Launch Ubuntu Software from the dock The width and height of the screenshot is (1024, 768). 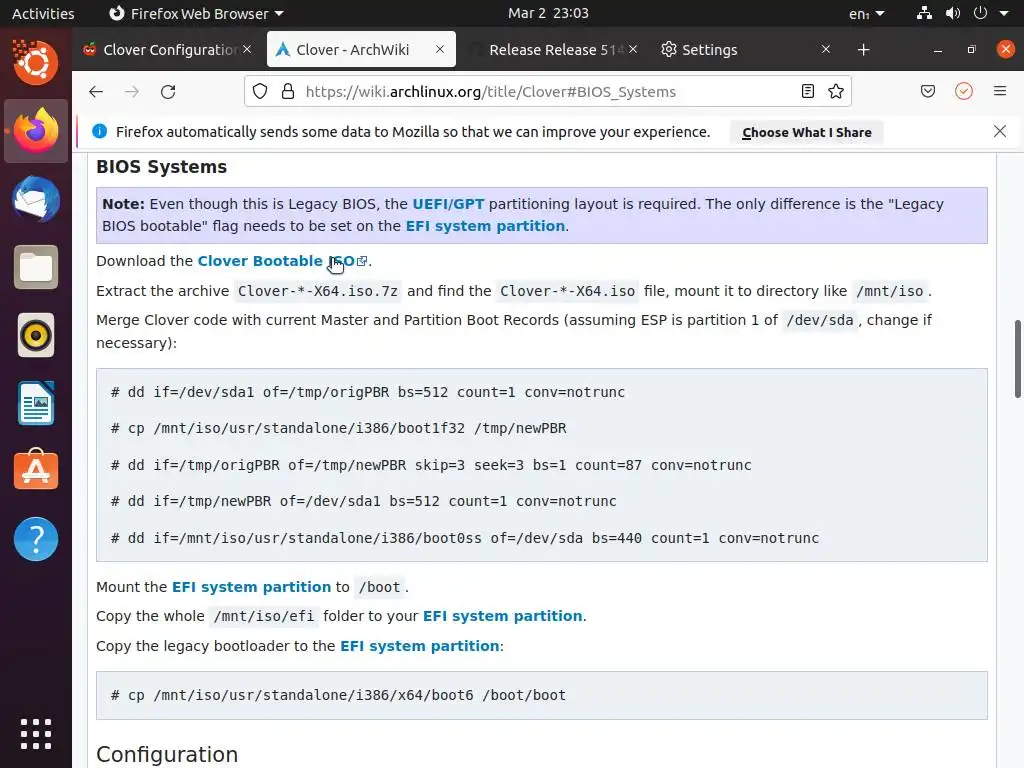coord(36,471)
